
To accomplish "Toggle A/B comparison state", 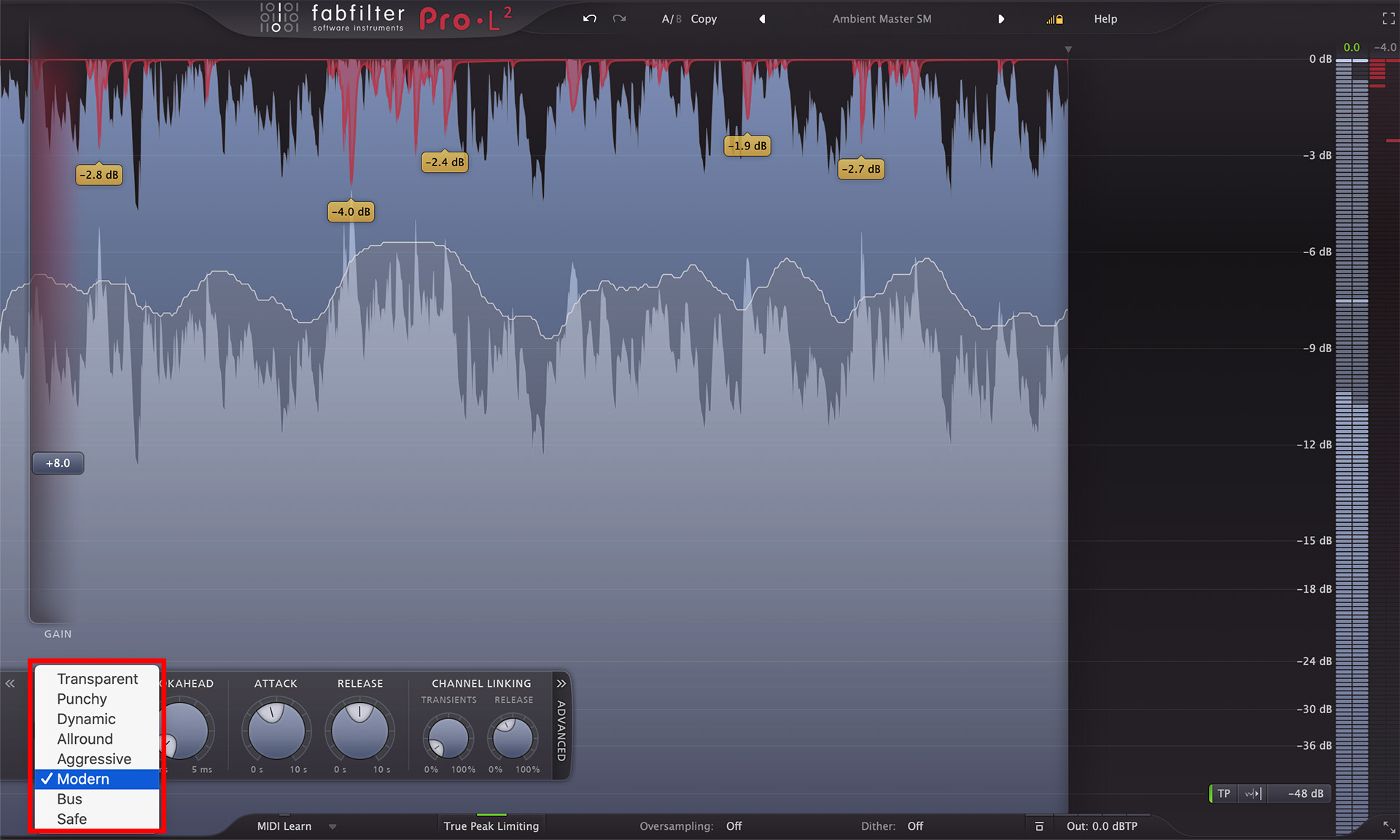I will tap(671, 19).
